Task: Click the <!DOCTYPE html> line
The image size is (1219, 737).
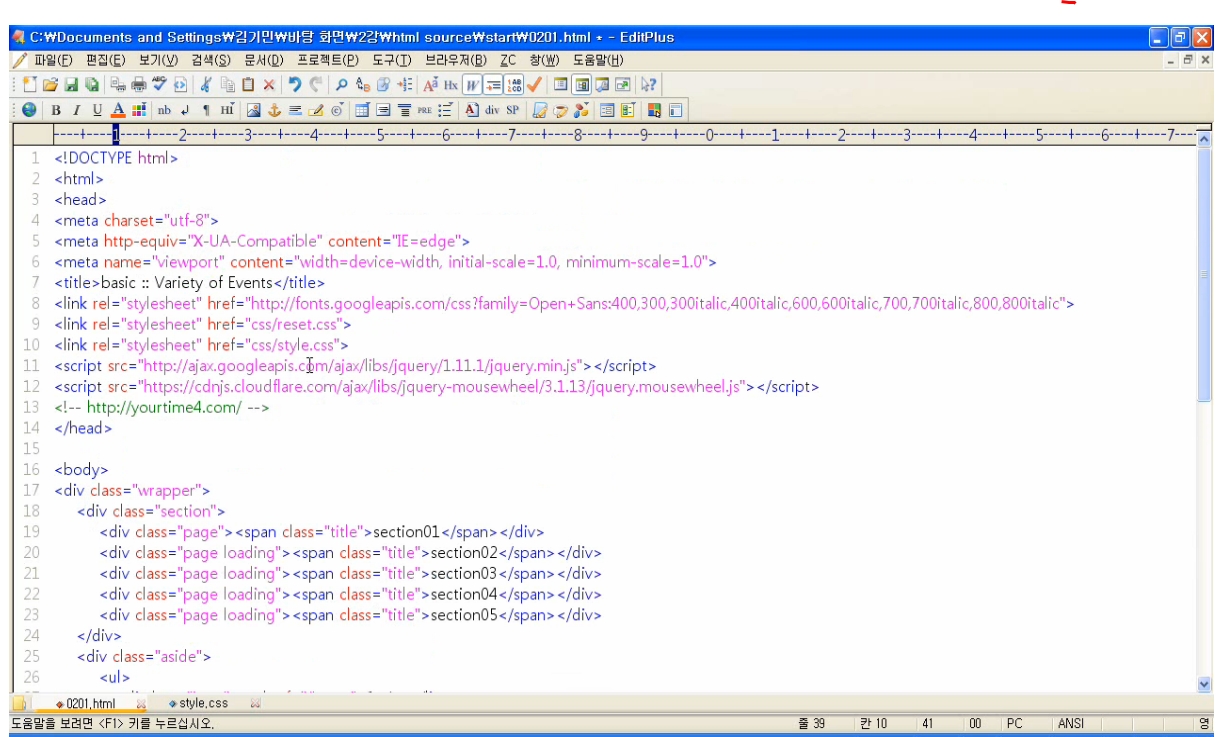Action: pos(116,158)
